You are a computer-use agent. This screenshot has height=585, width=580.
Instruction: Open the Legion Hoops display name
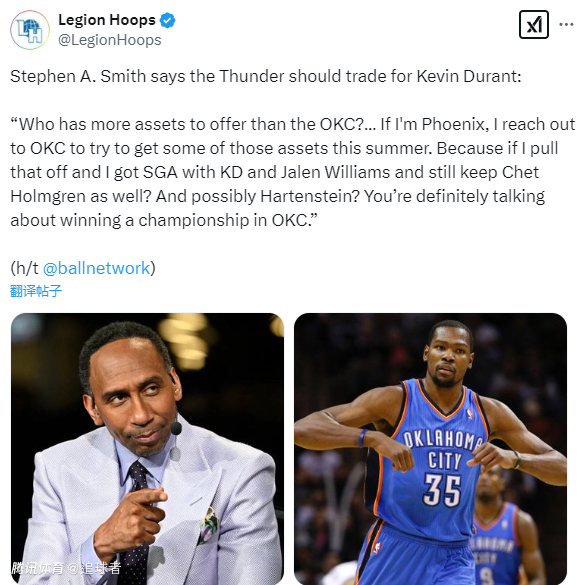point(107,20)
